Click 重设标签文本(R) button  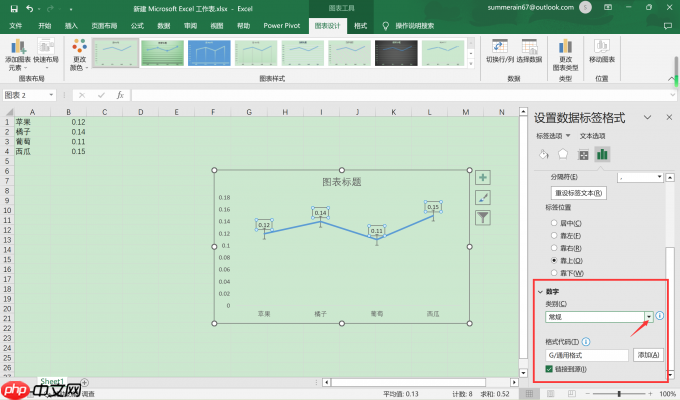tap(579, 193)
